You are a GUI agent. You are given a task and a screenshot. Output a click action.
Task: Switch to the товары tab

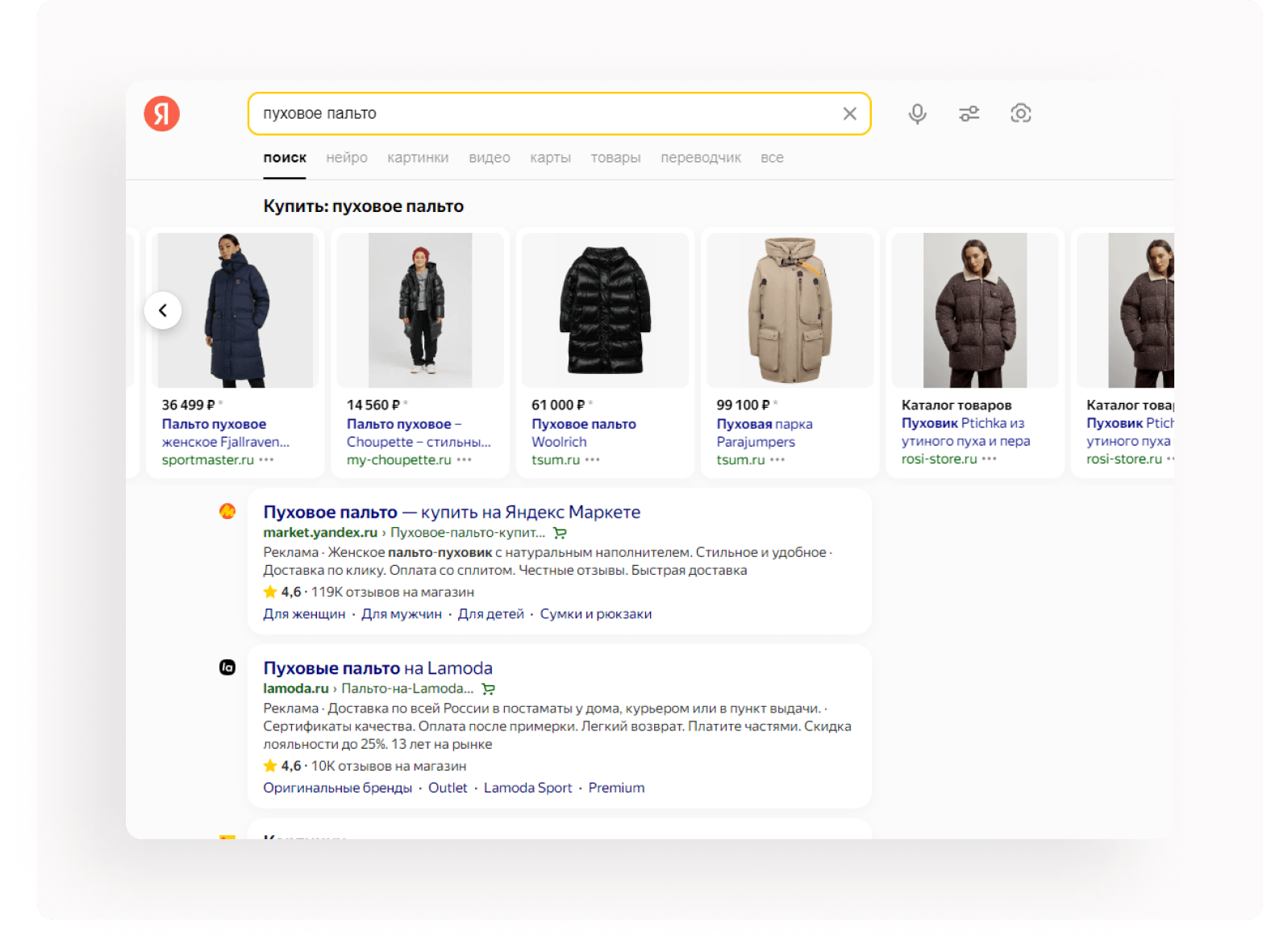point(615,158)
